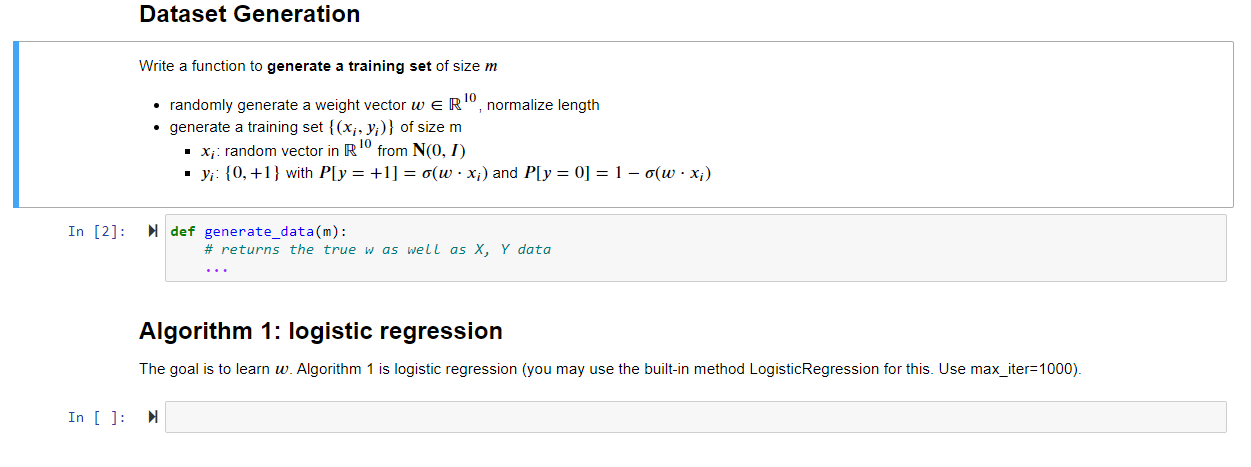Select the empty In [ ] cell prompt
The height and width of the screenshot is (467, 1251).
[97, 418]
